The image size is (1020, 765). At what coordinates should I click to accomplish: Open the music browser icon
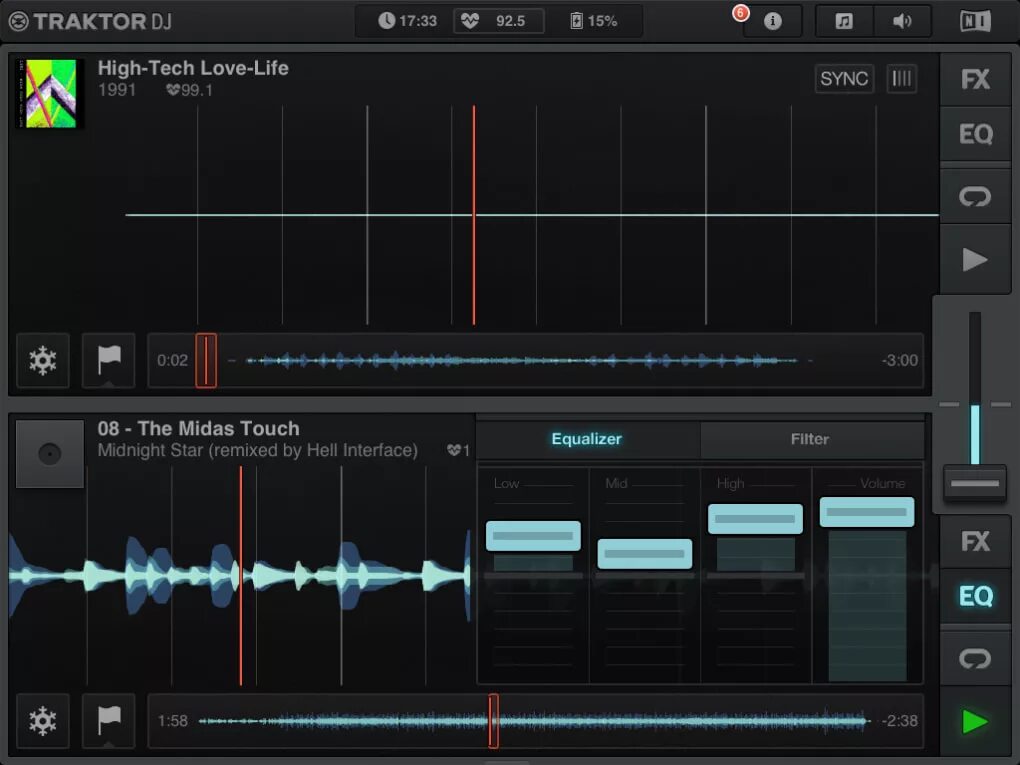[844, 21]
